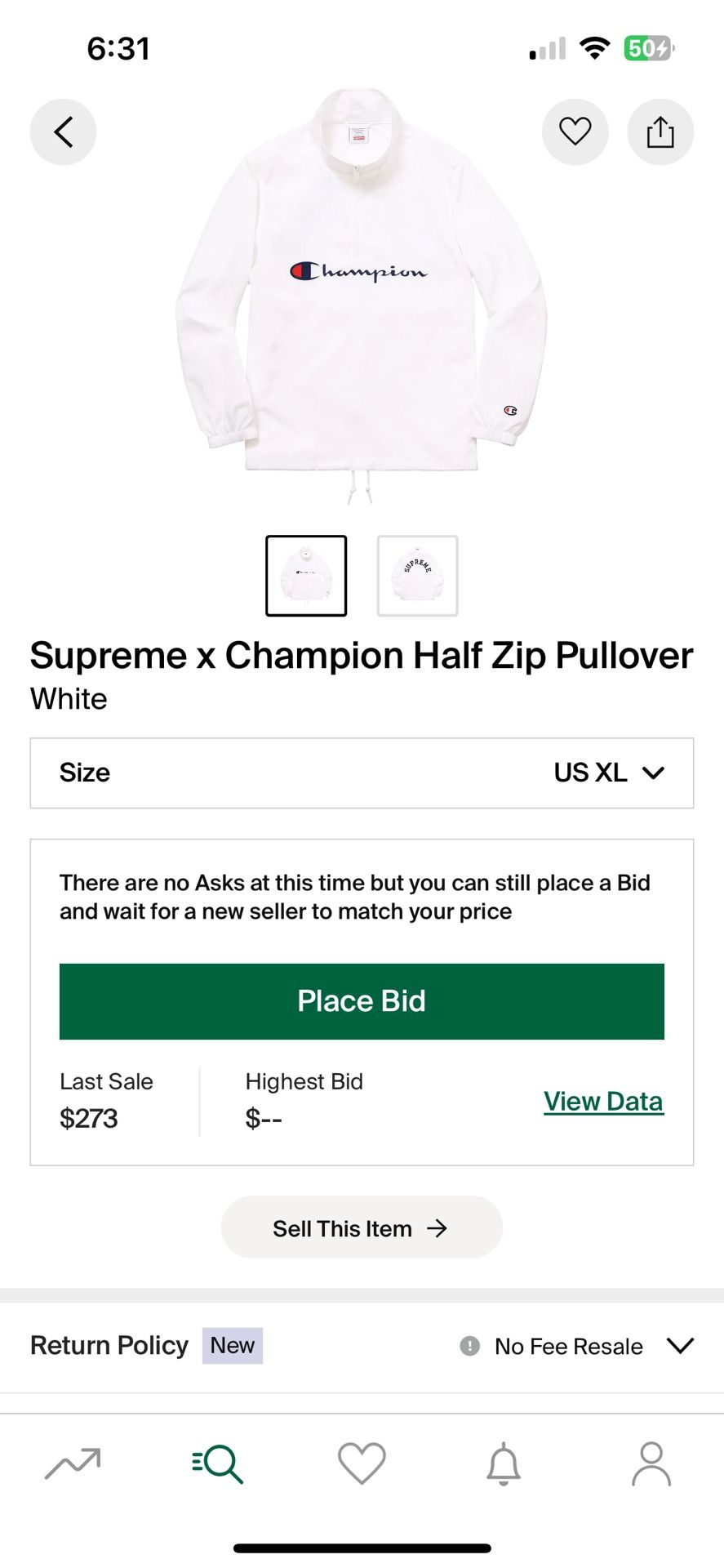The height and width of the screenshot is (1568, 724).
Task: Open the View Data link
Action: (603, 1102)
